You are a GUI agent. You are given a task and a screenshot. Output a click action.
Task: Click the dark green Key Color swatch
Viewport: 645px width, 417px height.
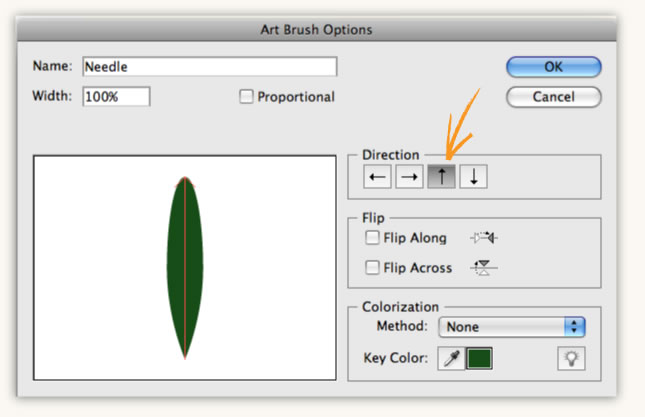click(479, 359)
